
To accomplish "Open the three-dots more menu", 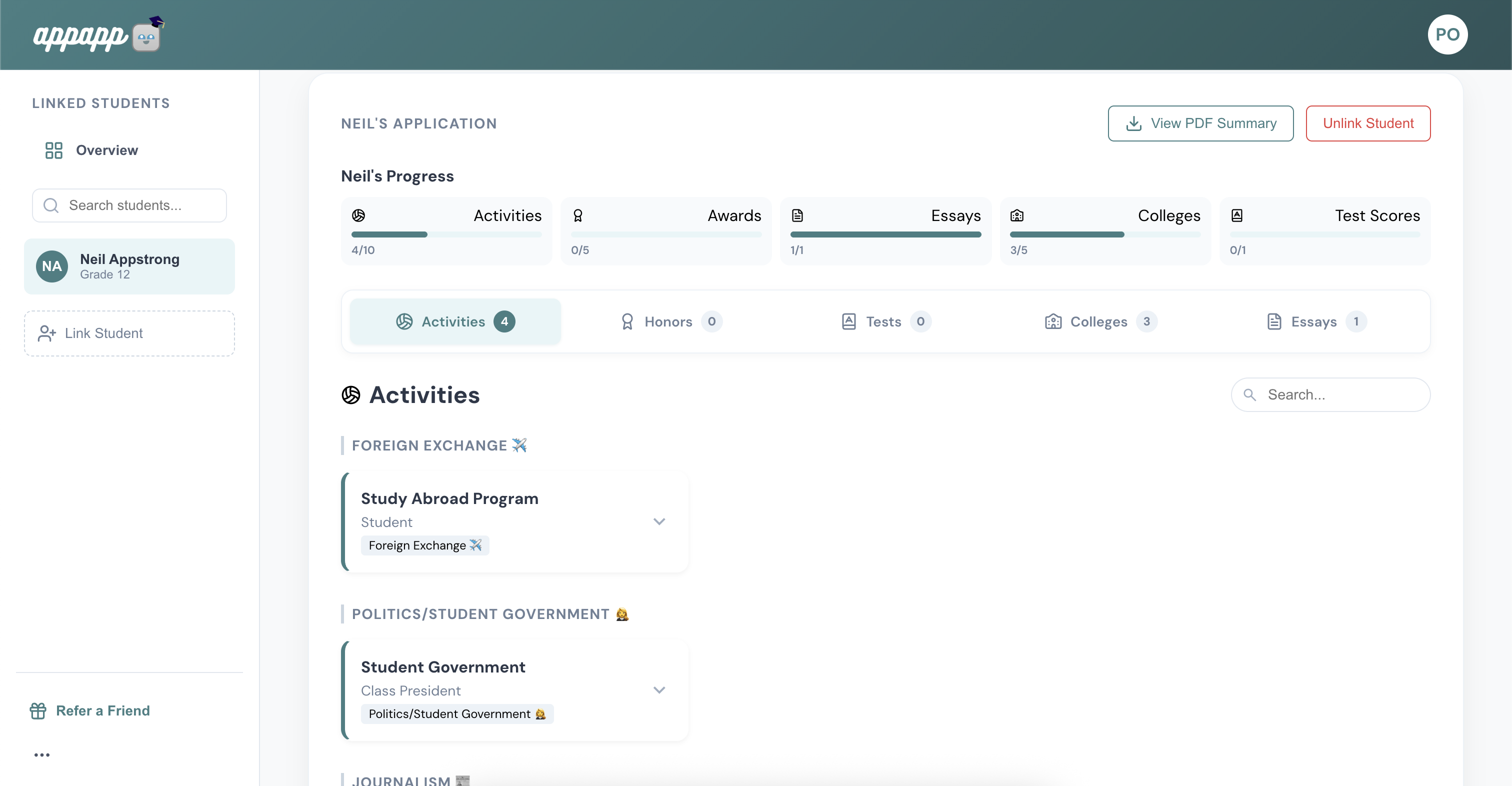I will point(41,755).
